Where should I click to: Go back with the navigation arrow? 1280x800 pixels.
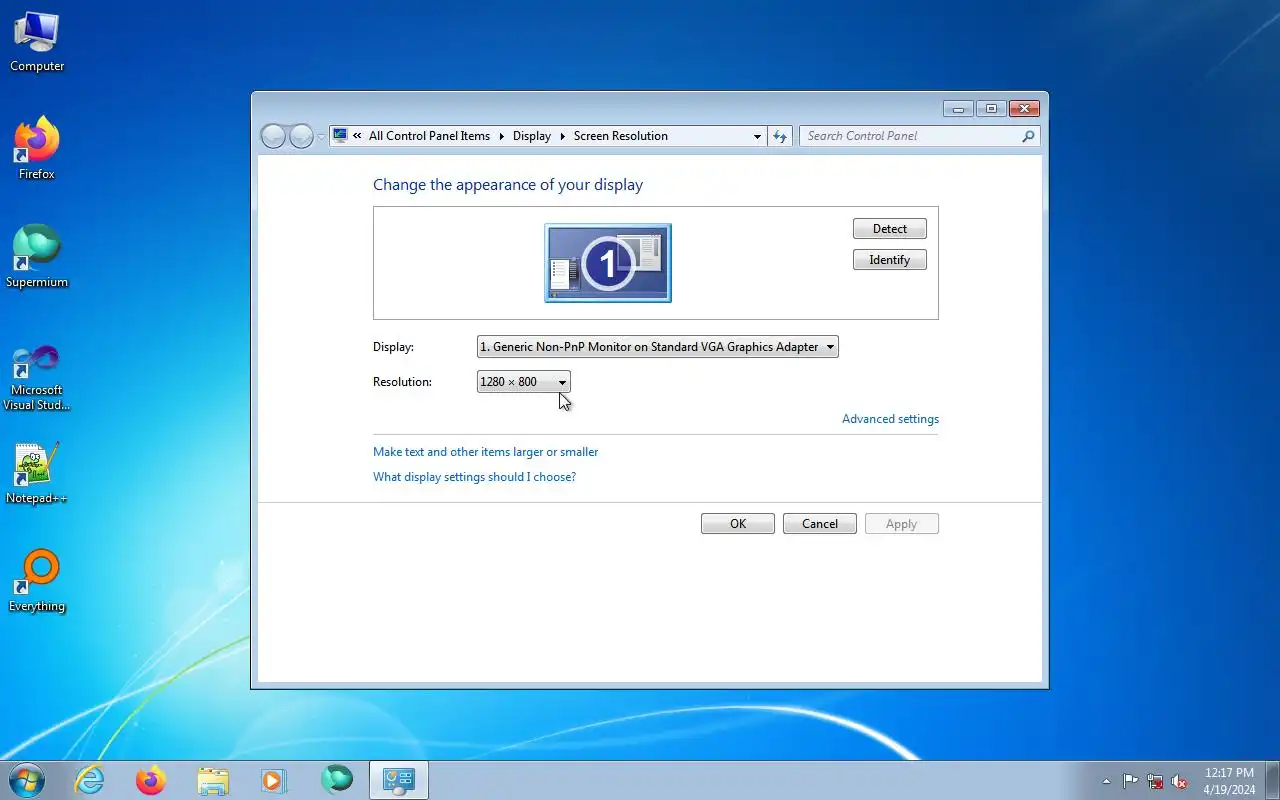274,136
